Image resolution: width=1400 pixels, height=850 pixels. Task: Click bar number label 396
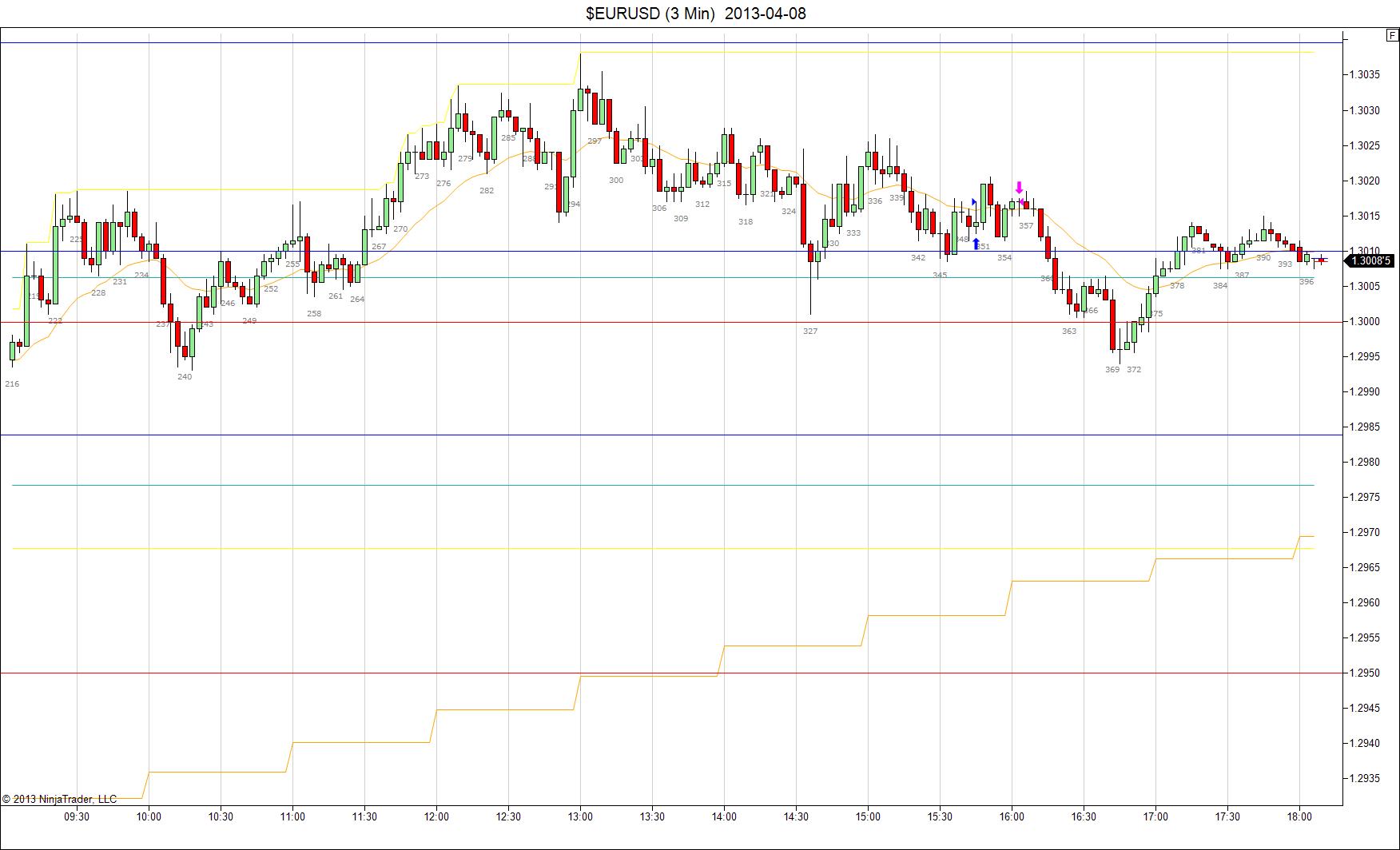pyautogui.click(x=1307, y=282)
